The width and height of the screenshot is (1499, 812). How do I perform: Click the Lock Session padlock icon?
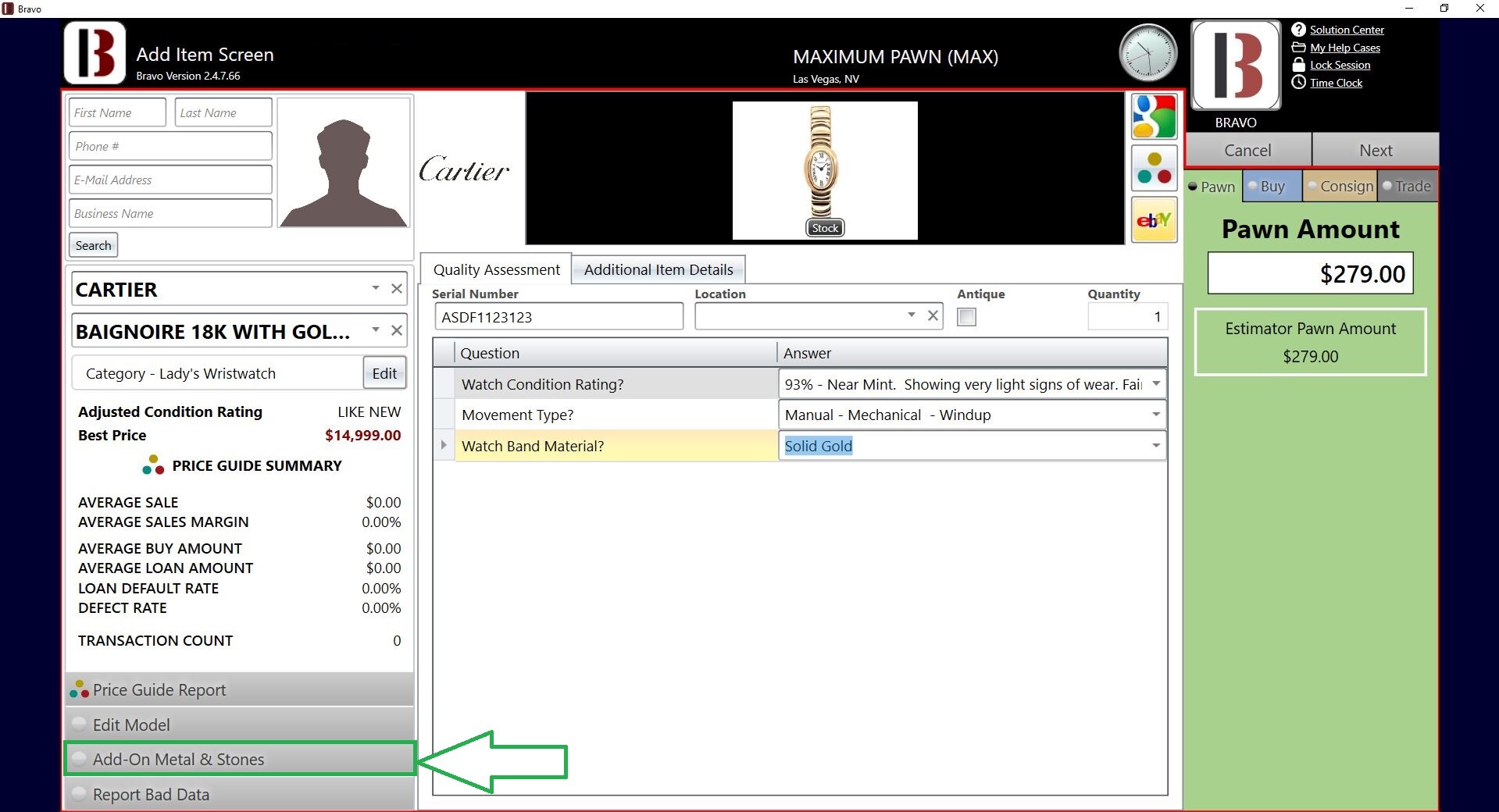click(1298, 65)
